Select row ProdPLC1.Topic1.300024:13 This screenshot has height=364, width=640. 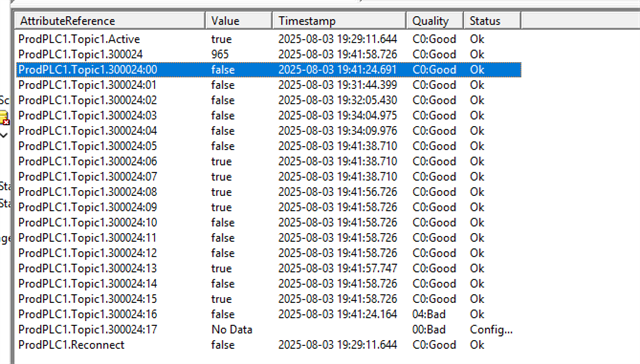tap(269, 269)
